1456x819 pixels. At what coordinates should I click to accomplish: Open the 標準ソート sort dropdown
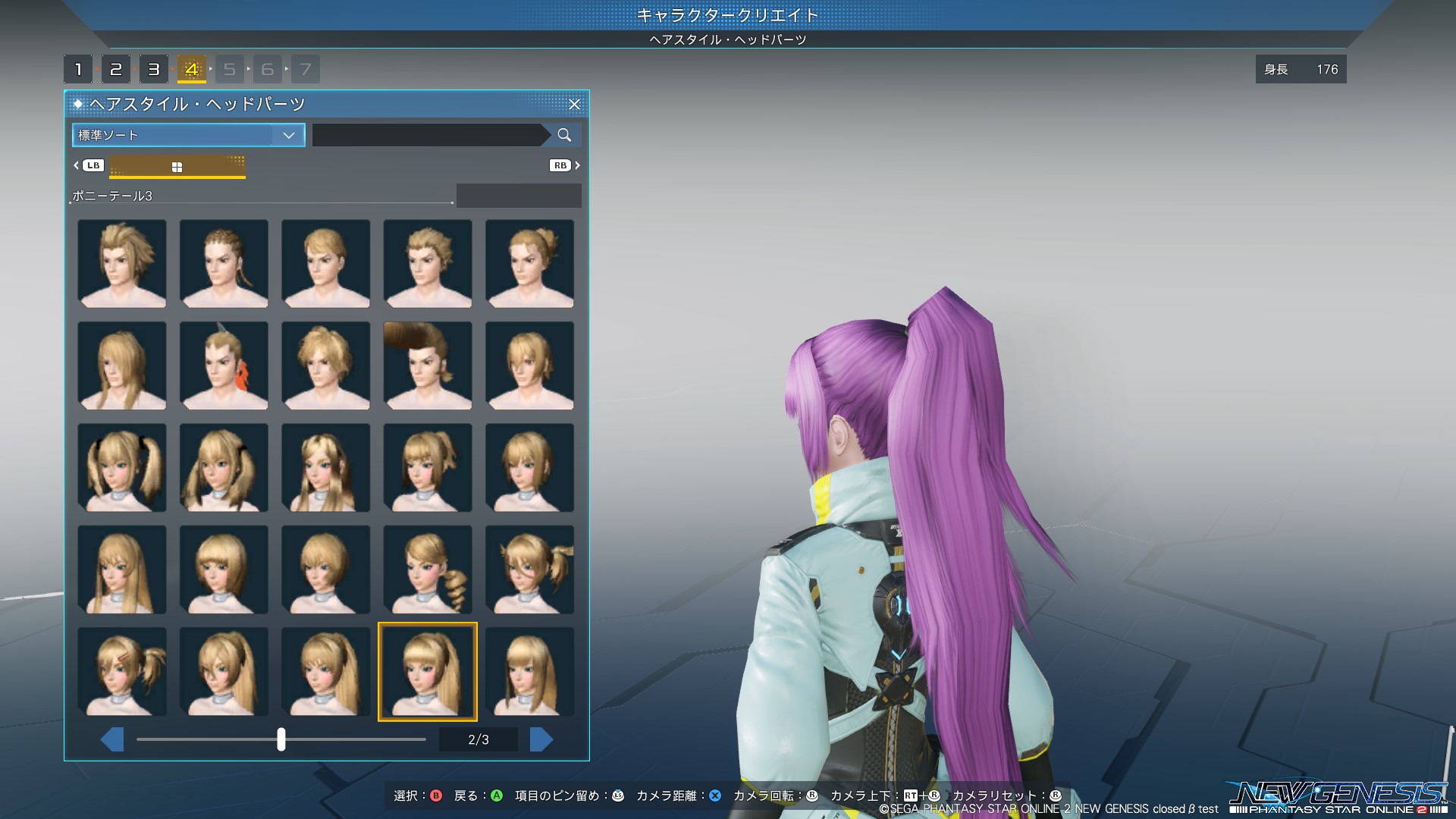[189, 135]
